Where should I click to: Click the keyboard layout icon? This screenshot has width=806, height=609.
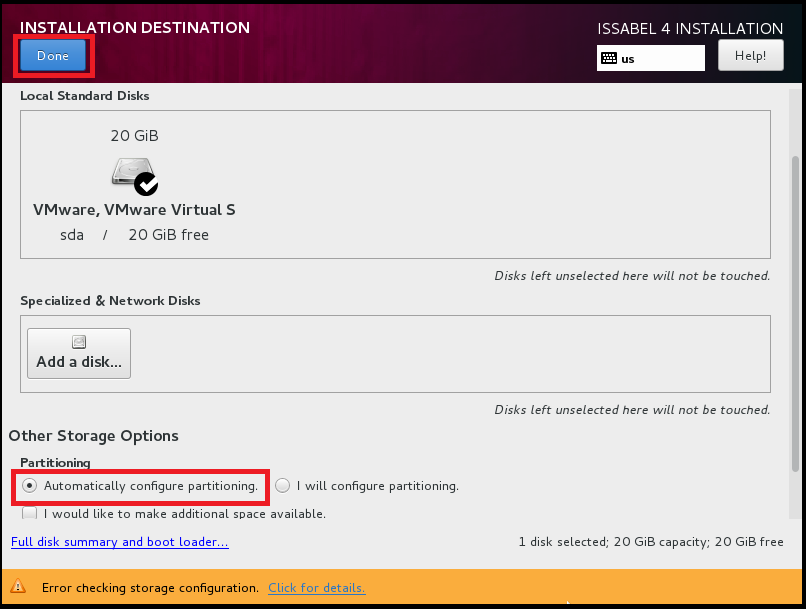[608, 59]
